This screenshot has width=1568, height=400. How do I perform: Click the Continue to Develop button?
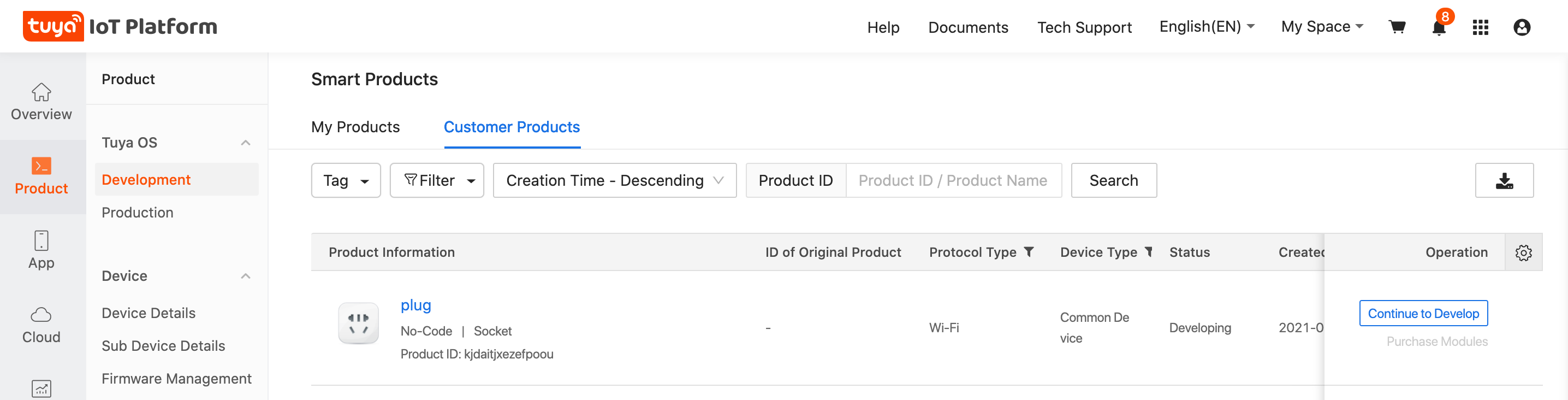pos(1423,313)
